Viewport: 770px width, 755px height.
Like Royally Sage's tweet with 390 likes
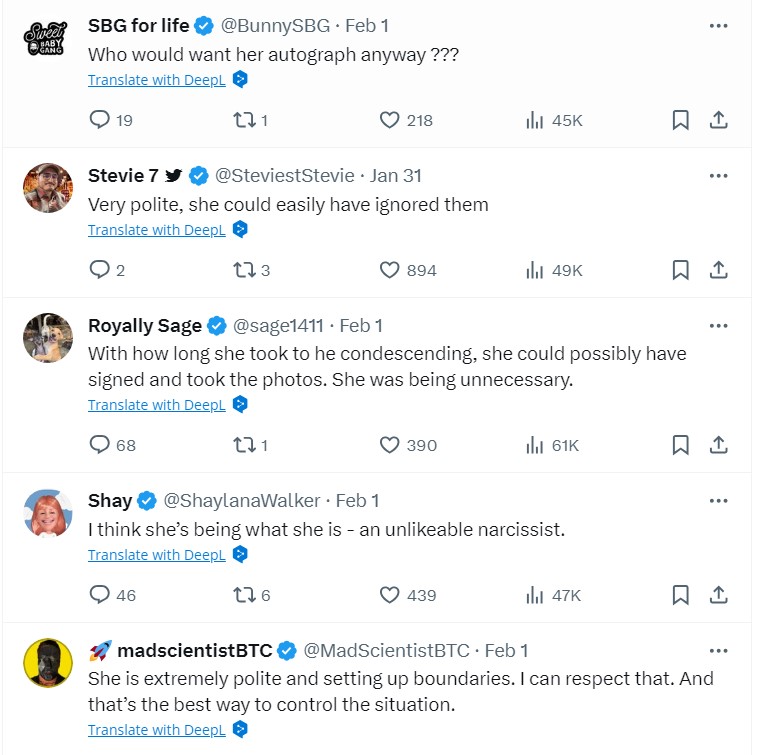(x=390, y=445)
